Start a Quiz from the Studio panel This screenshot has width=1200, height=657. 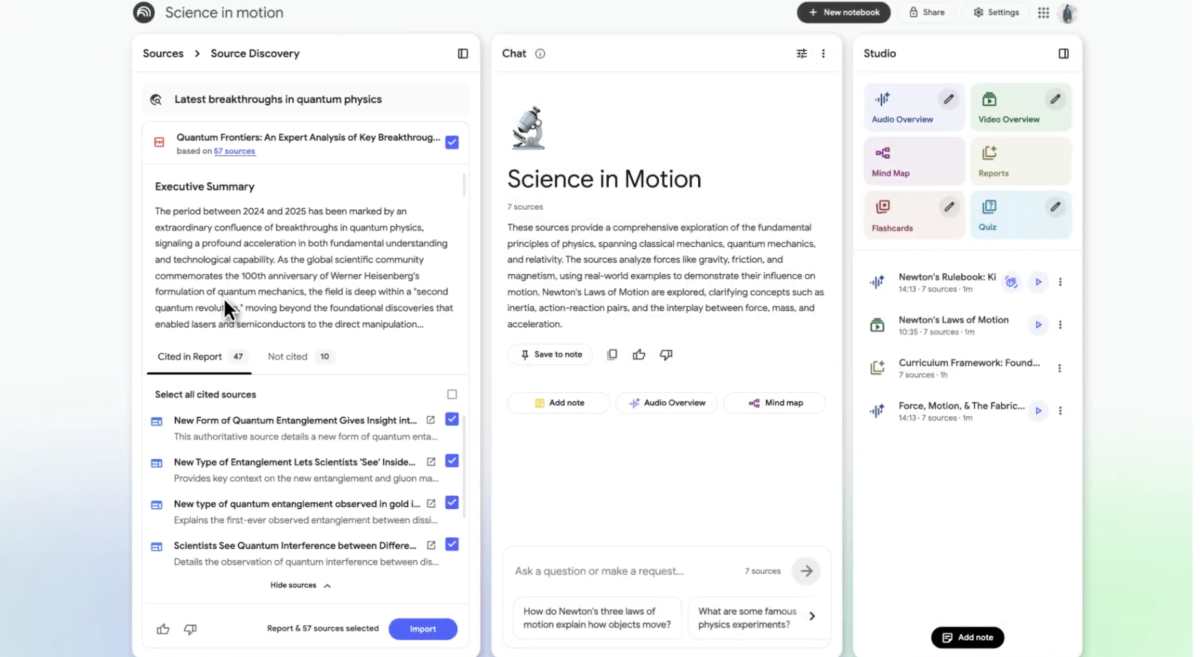tap(1010, 214)
